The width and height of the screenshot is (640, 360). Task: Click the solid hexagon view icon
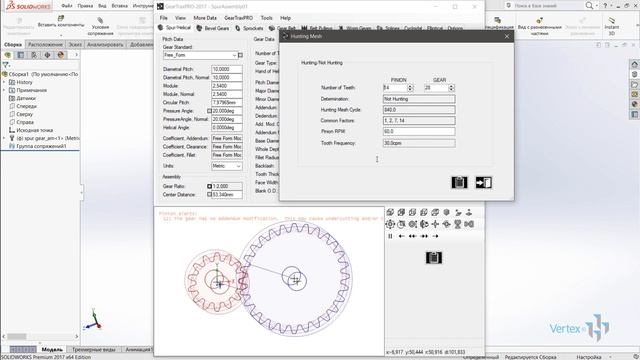point(447,212)
